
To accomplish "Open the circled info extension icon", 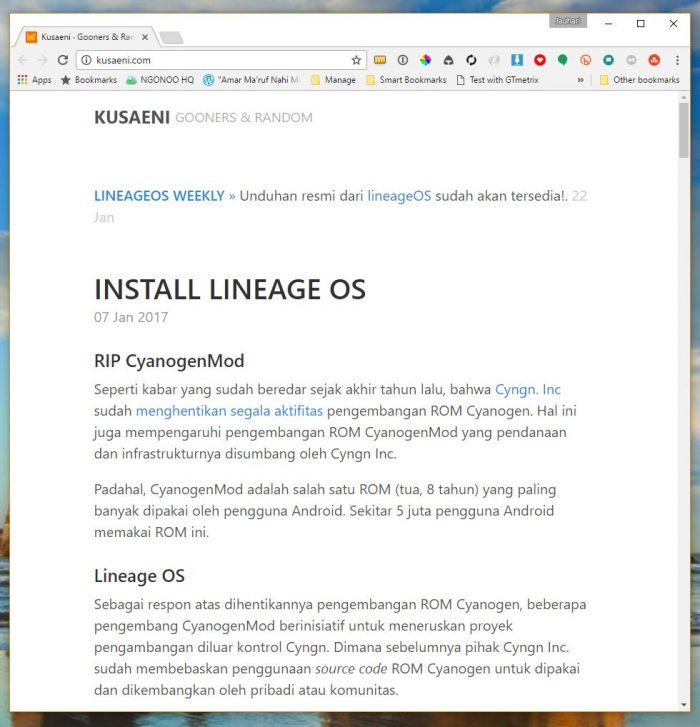I will point(402,60).
